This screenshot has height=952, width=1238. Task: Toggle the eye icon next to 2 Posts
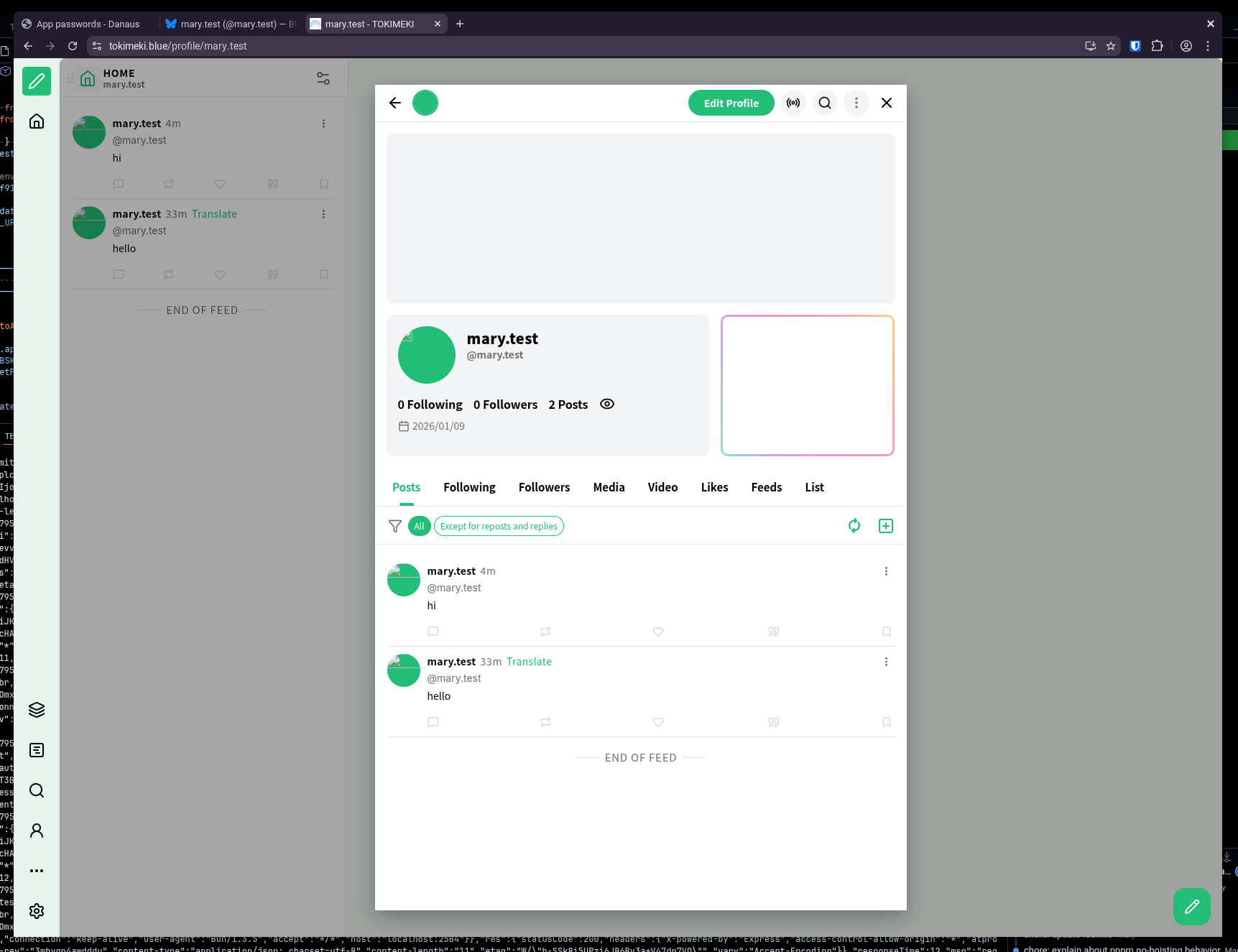(607, 404)
